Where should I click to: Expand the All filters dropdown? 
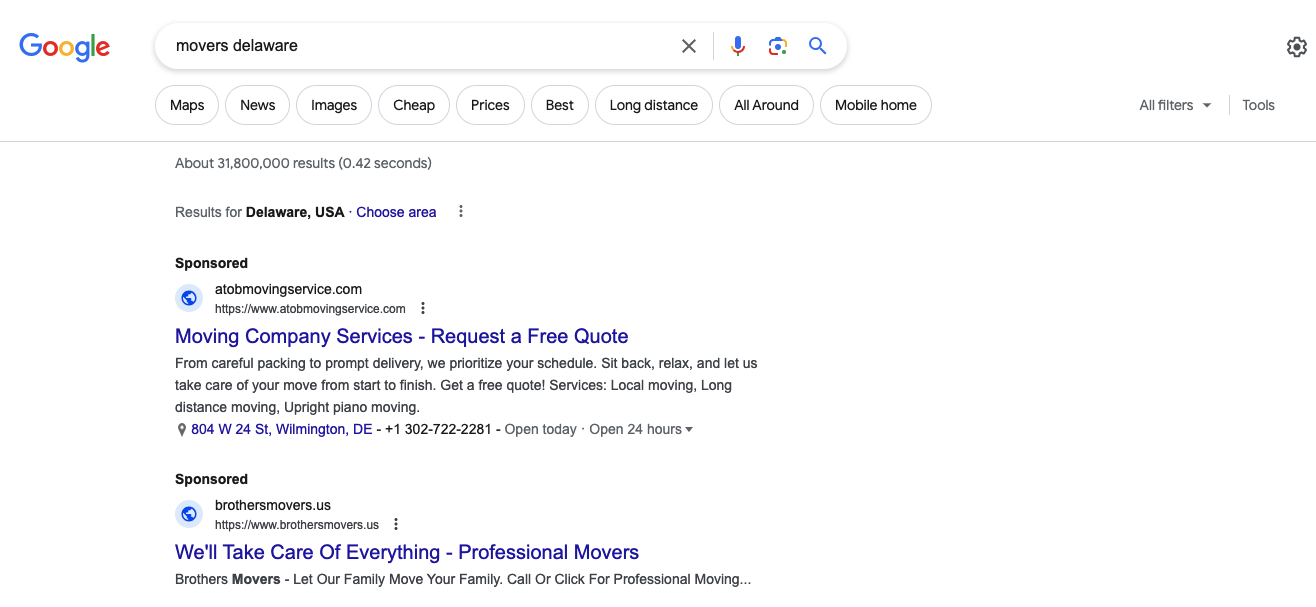pos(1175,105)
